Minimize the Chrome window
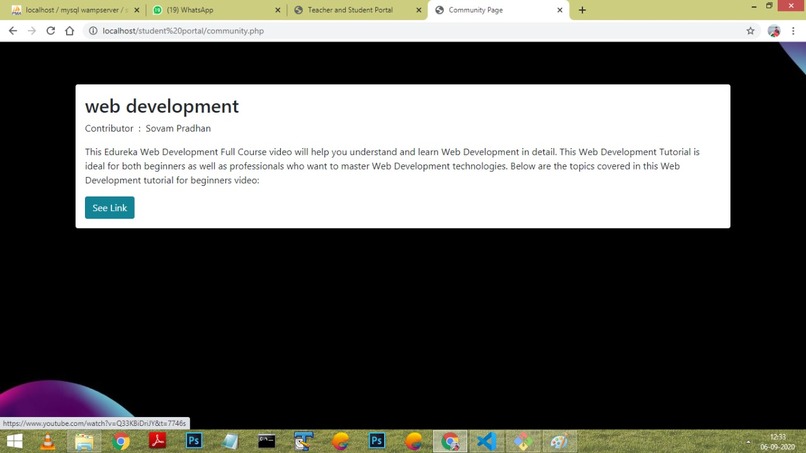The width and height of the screenshot is (806, 453). pos(754,6)
